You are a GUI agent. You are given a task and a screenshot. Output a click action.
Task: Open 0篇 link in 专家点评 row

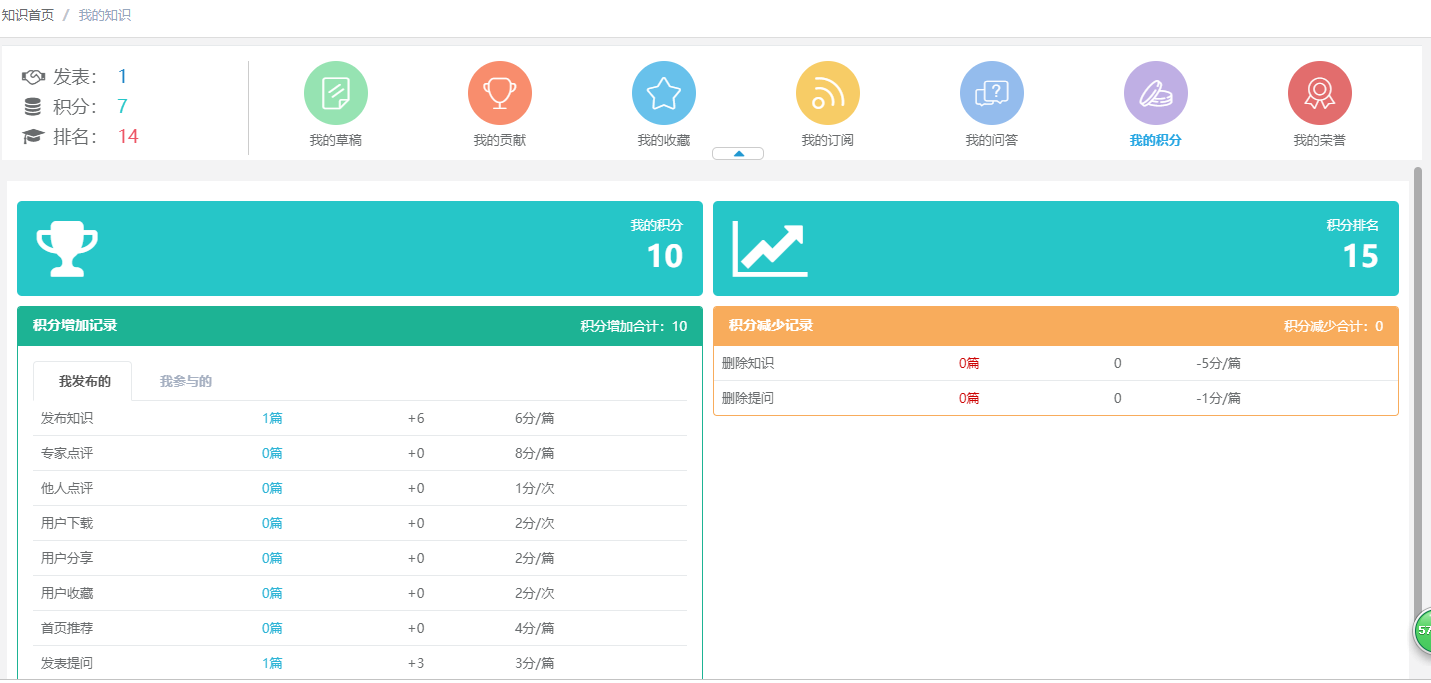272,453
